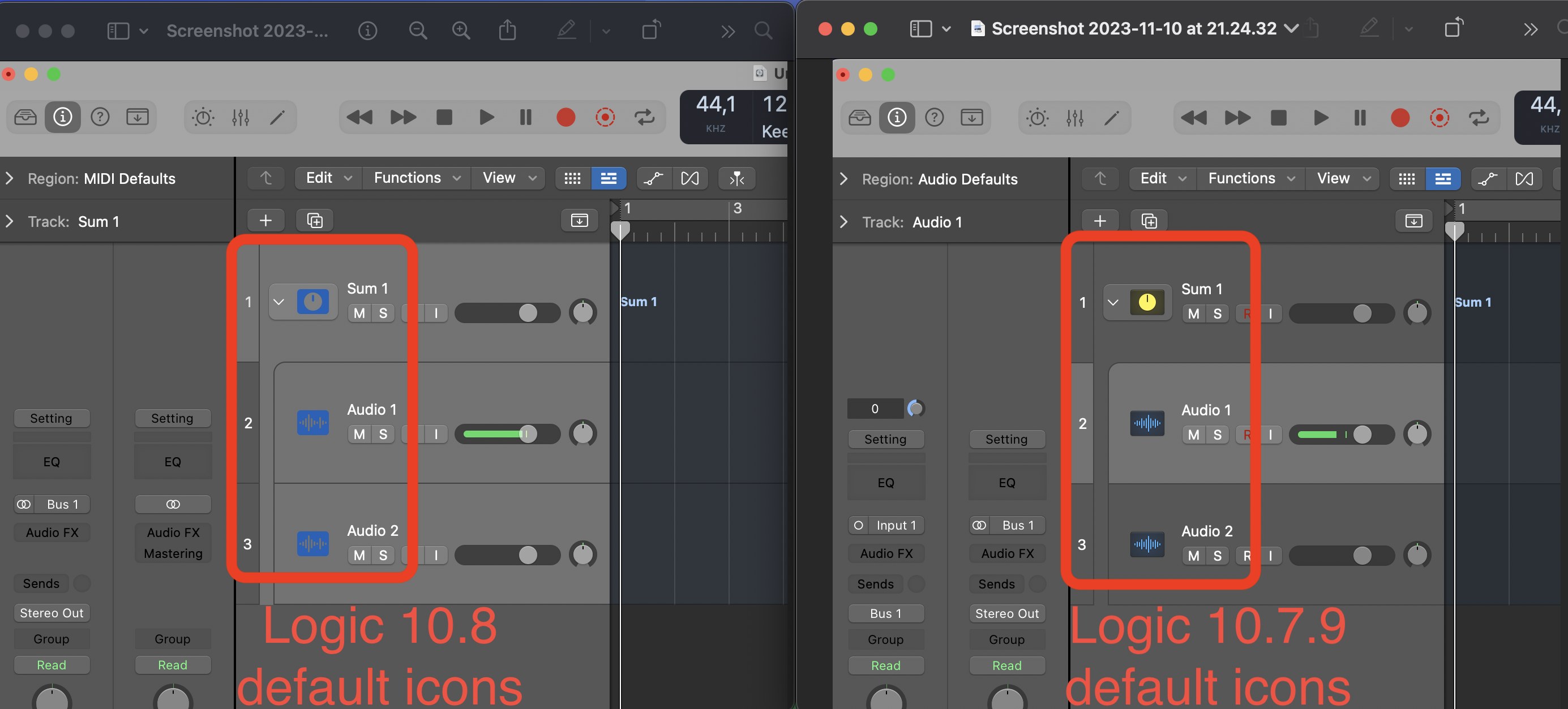The height and width of the screenshot is (709, 1568).
Task: Toggle Capture Recording in left Logic transport
Action: pyautogui.click(x=605, y=118)
